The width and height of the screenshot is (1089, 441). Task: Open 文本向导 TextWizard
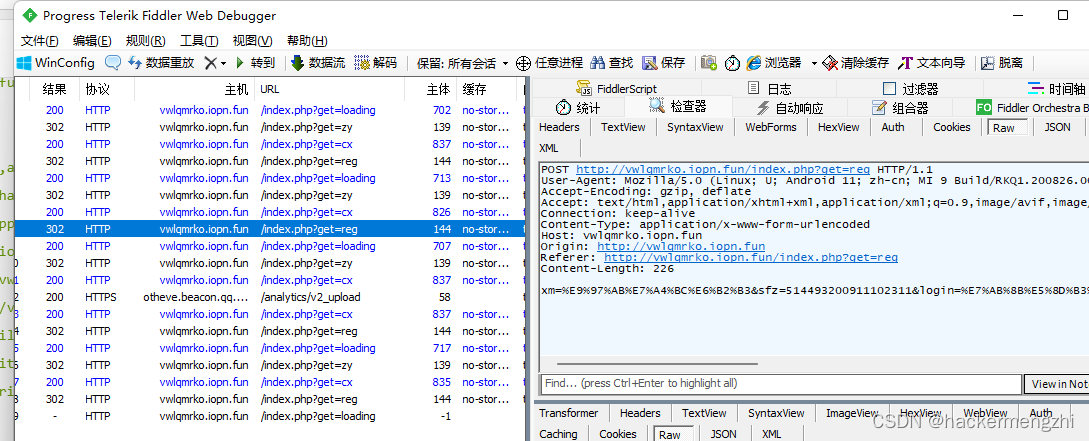point(931,63)
